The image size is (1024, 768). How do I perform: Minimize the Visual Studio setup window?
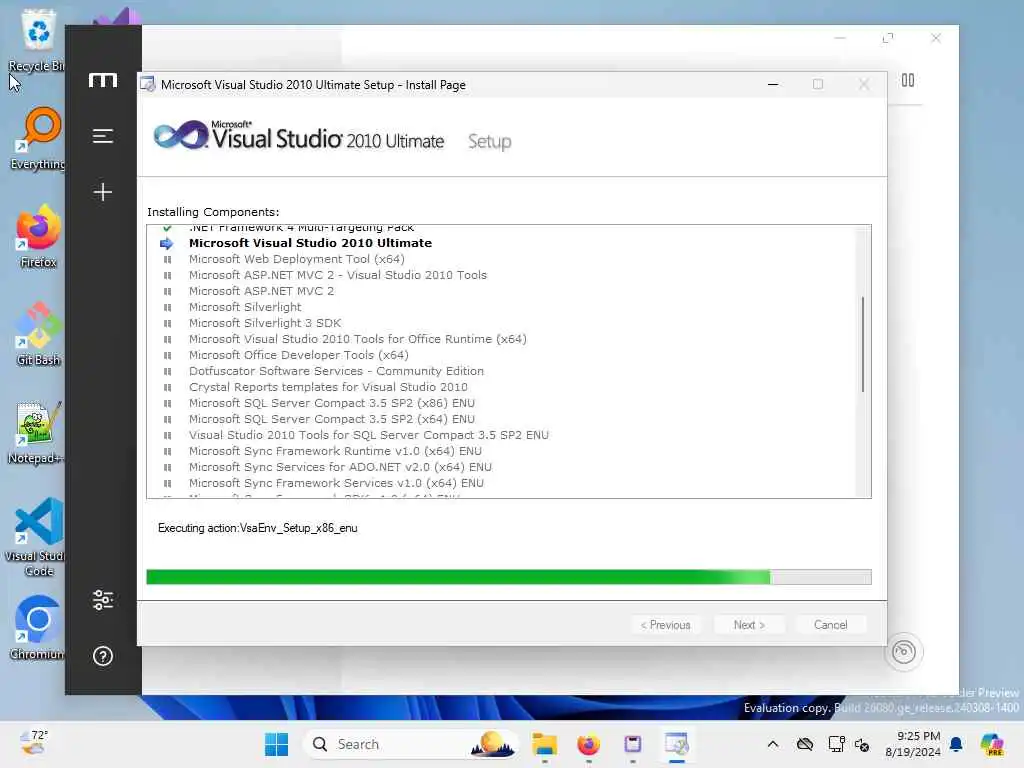[x=773, y=85]
